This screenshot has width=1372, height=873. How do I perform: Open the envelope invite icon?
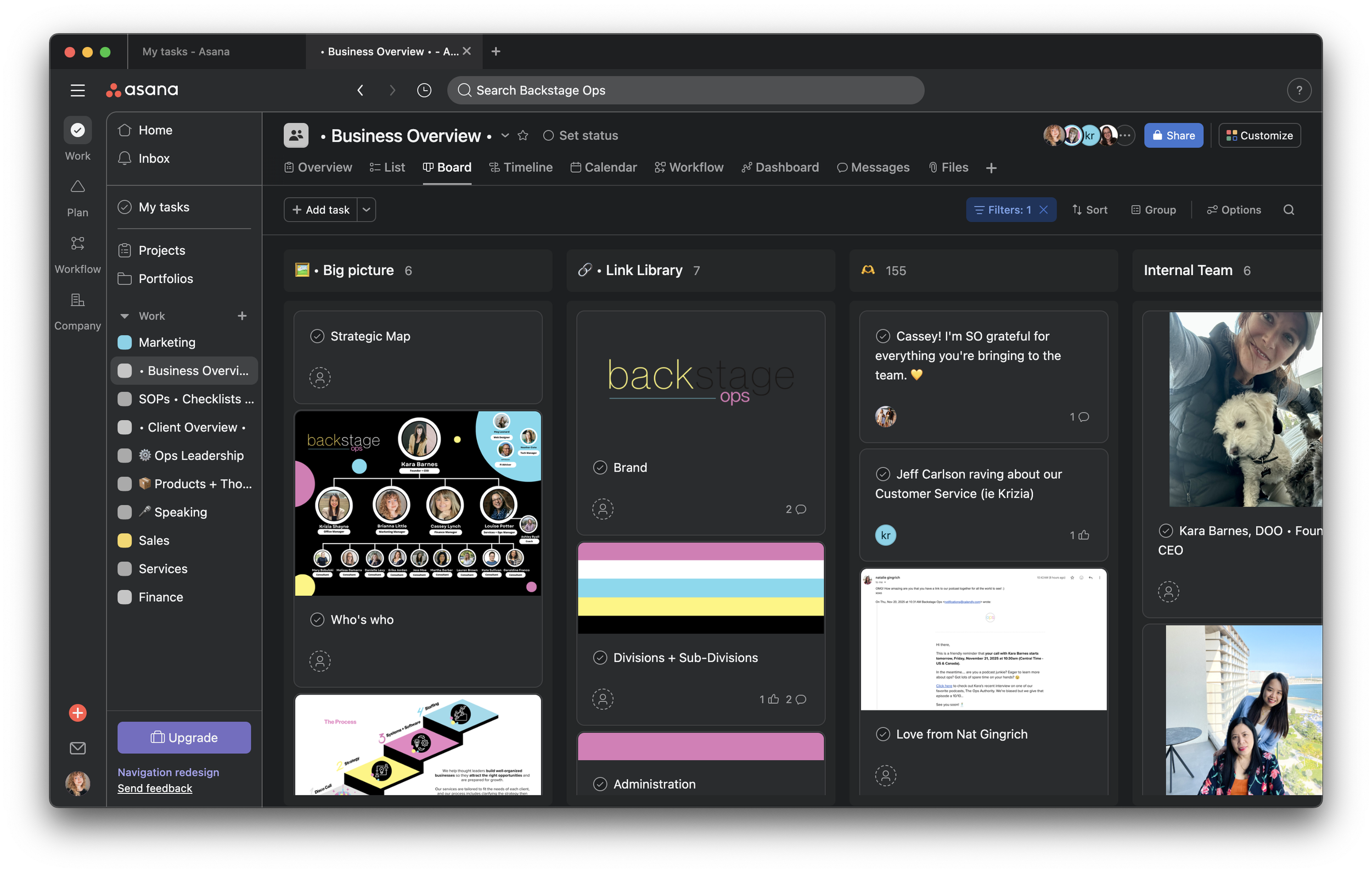point(77,748)
